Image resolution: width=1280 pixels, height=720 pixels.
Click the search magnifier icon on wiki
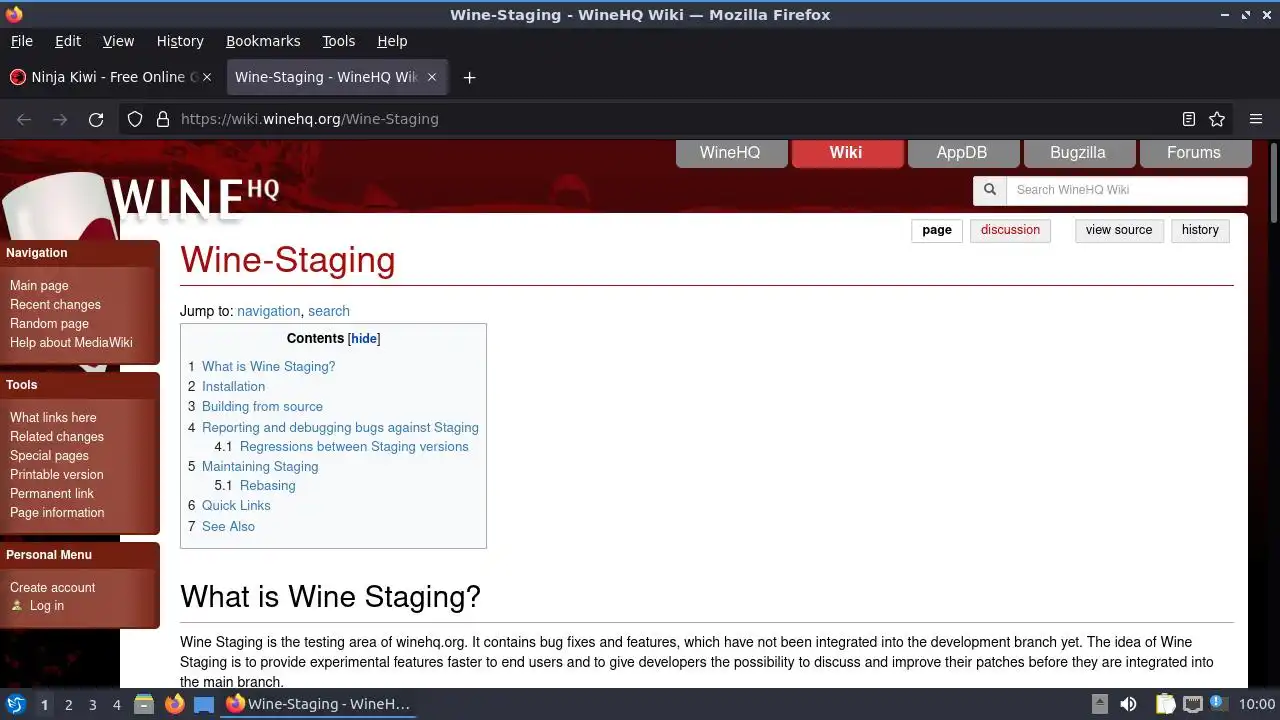[x=990, y=190]
